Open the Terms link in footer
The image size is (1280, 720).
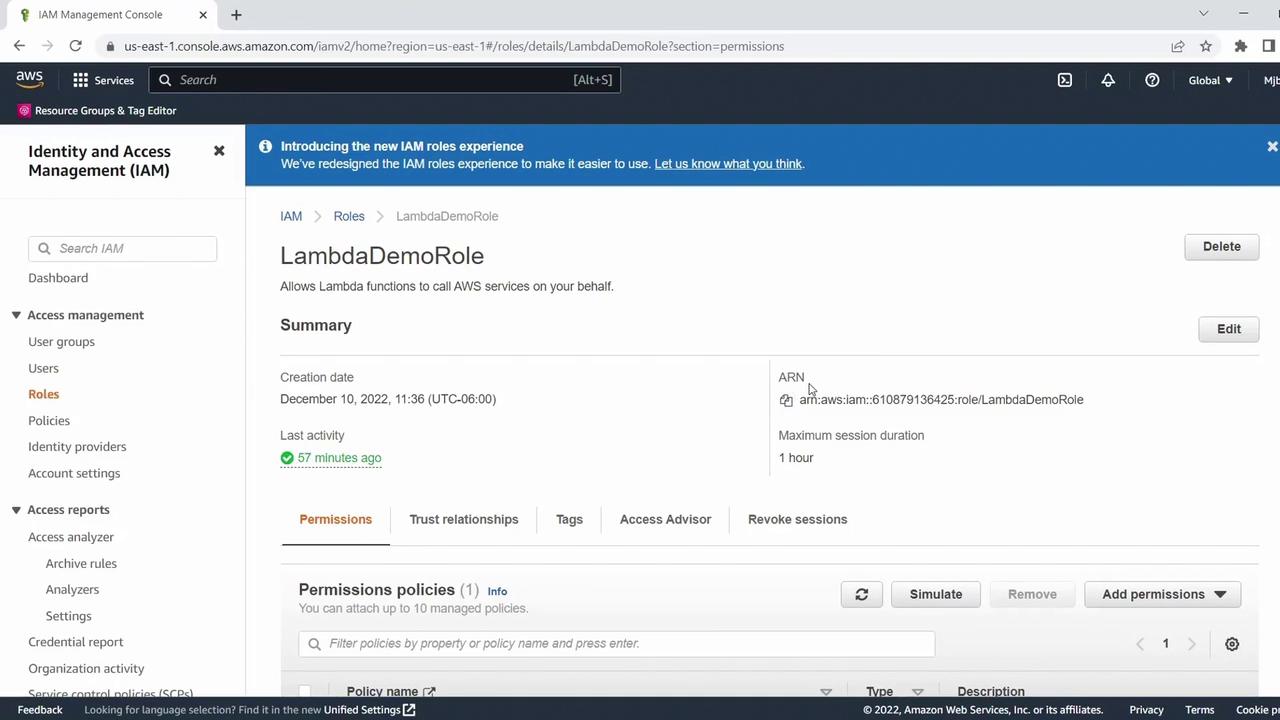click(x=1200, y=710)
